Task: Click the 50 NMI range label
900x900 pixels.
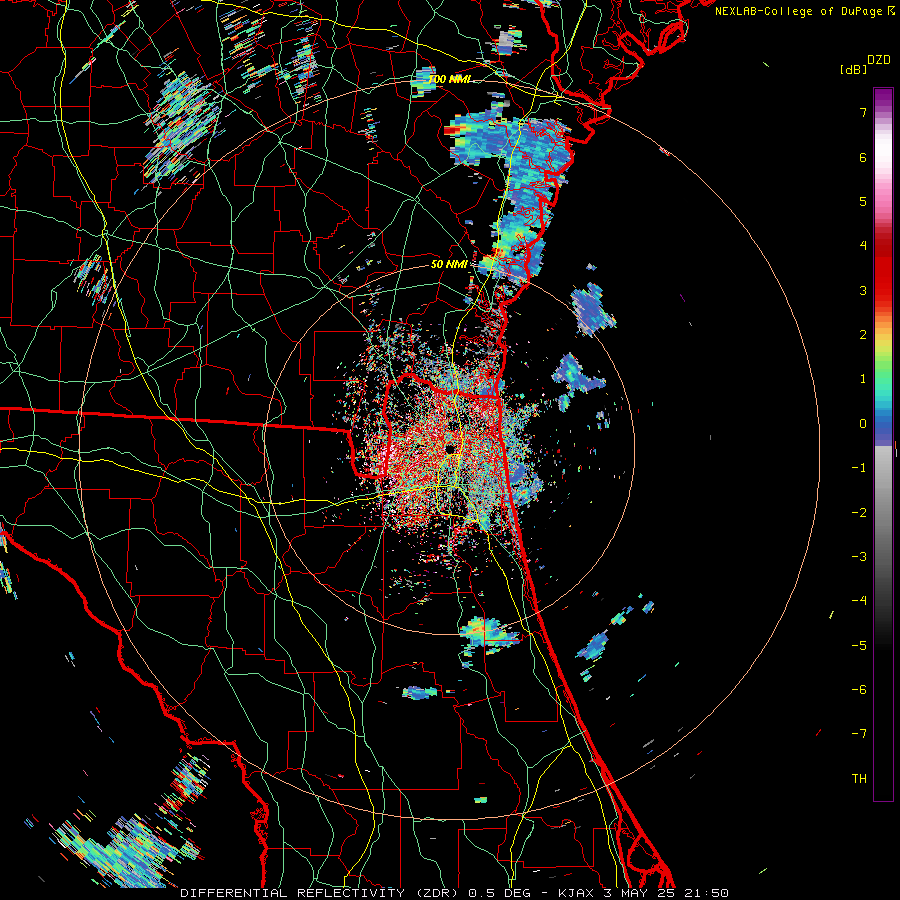Action: click(x=449, y=264)
